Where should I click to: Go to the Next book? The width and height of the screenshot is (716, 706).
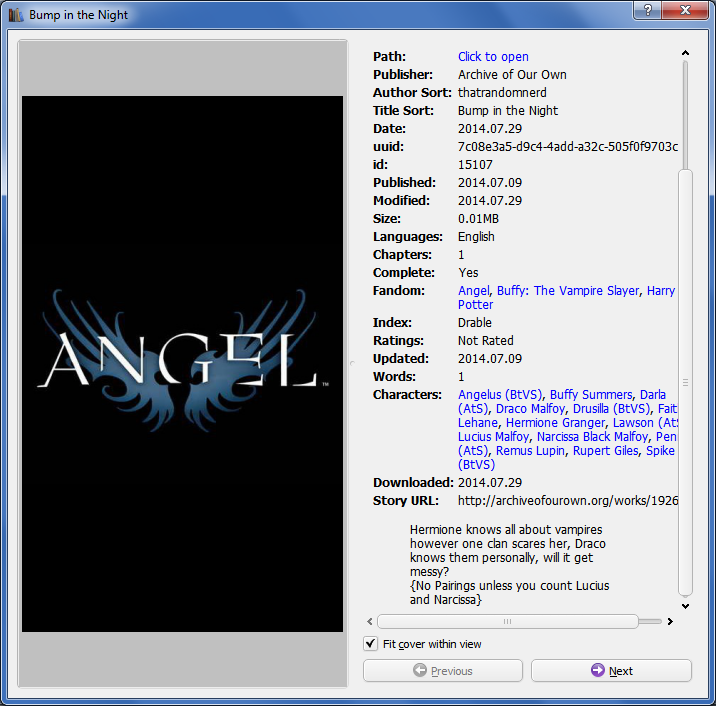tap(611, 670)
